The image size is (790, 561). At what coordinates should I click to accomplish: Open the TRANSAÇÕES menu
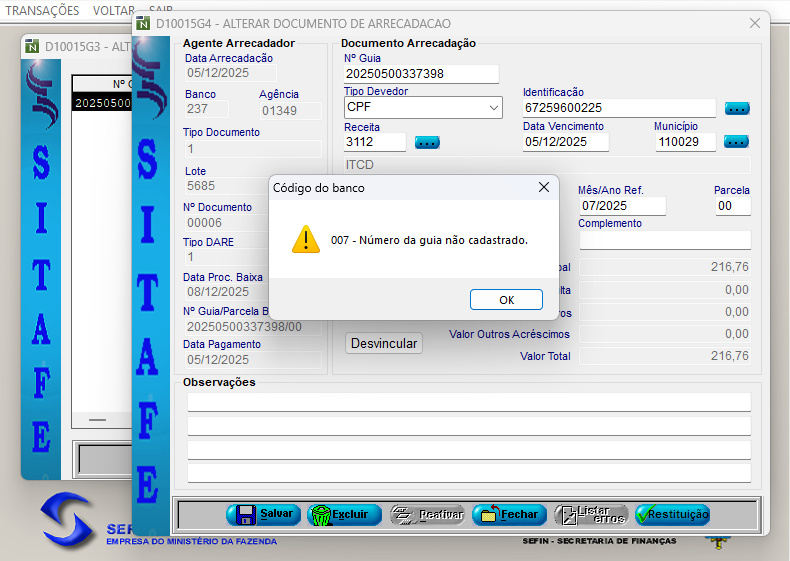43,9
